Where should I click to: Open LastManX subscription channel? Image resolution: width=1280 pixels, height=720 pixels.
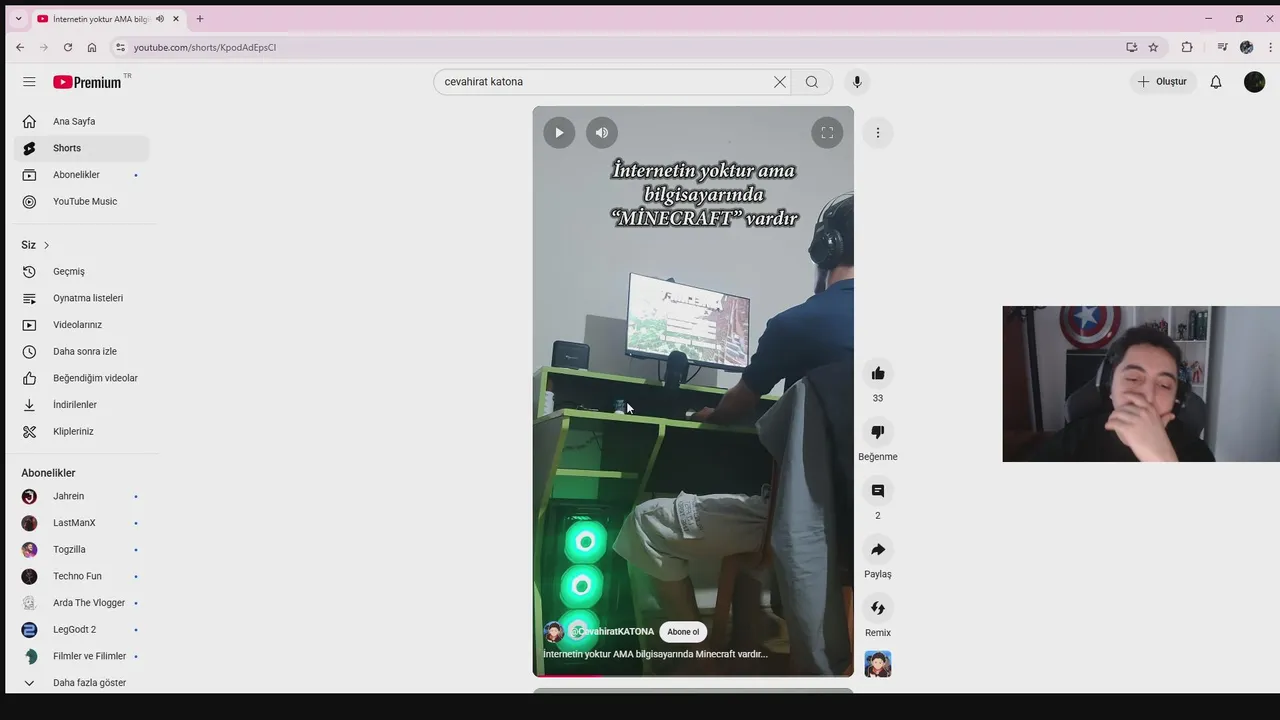tap(82, 523)
